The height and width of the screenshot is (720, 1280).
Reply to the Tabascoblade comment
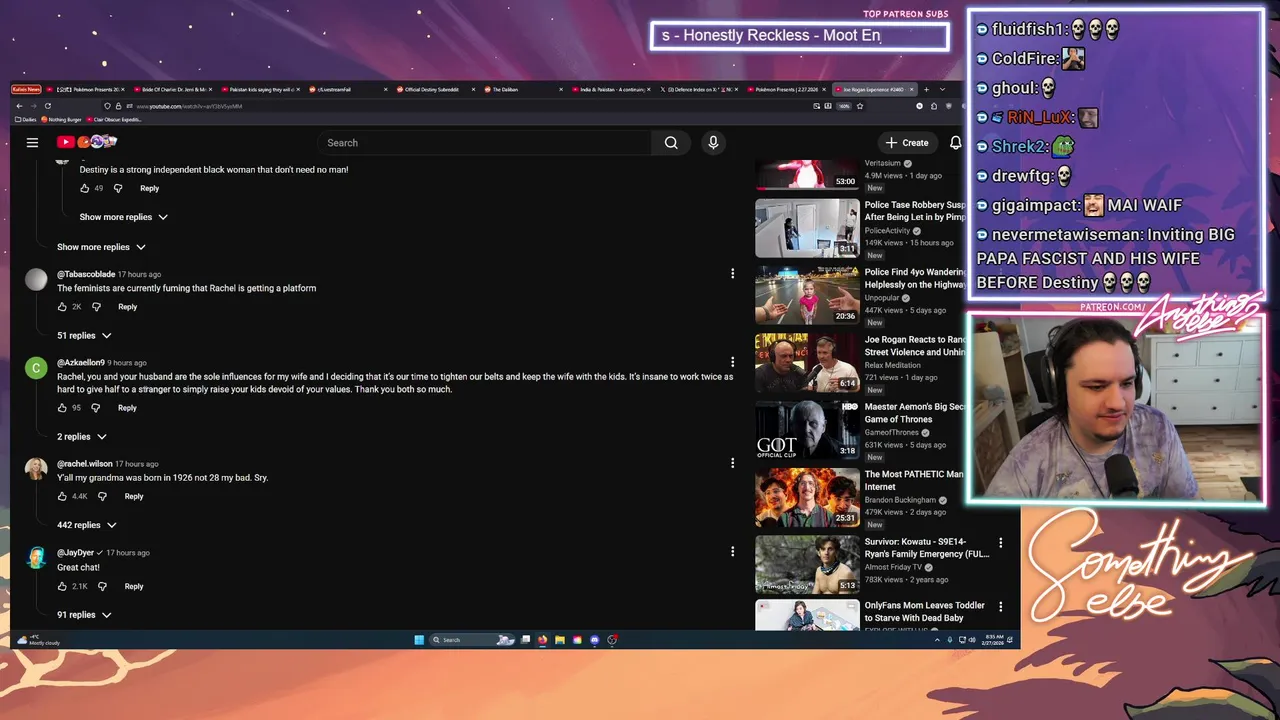click(x=127, y=307)
